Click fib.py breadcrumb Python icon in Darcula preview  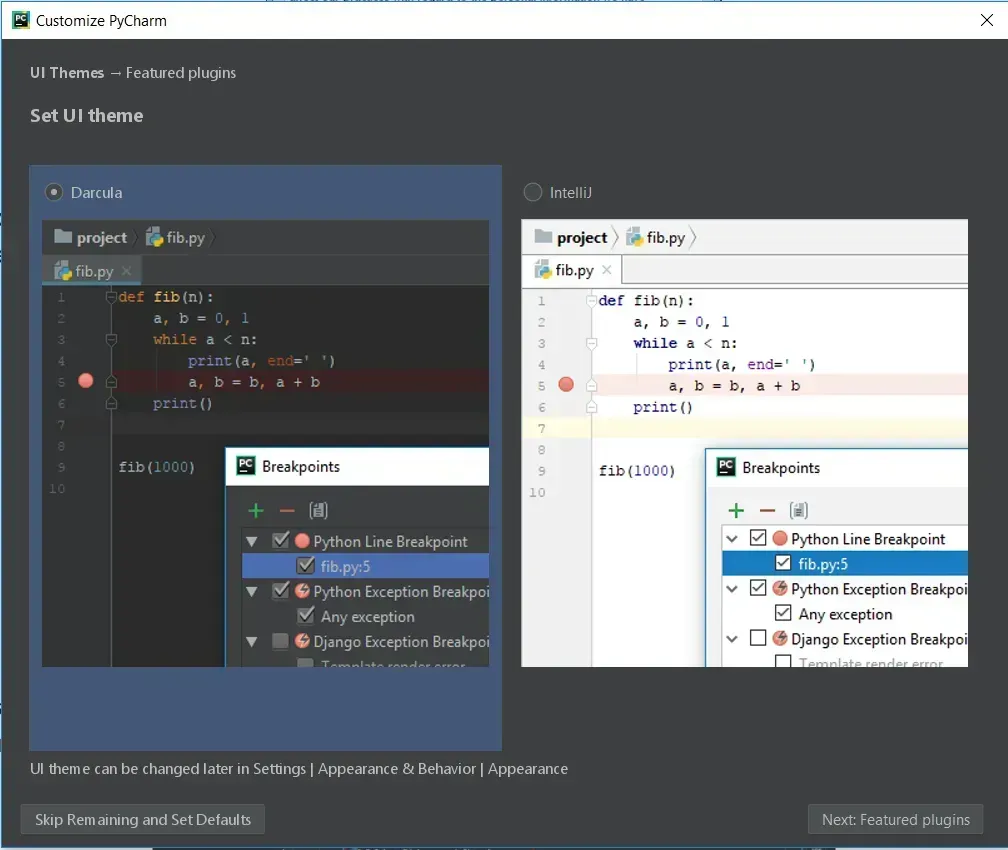(154, 237)
